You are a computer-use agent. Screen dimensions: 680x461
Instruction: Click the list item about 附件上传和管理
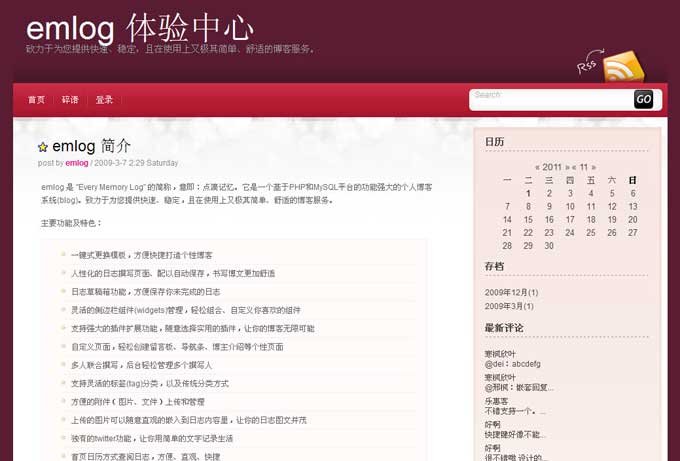click(138, 402)
